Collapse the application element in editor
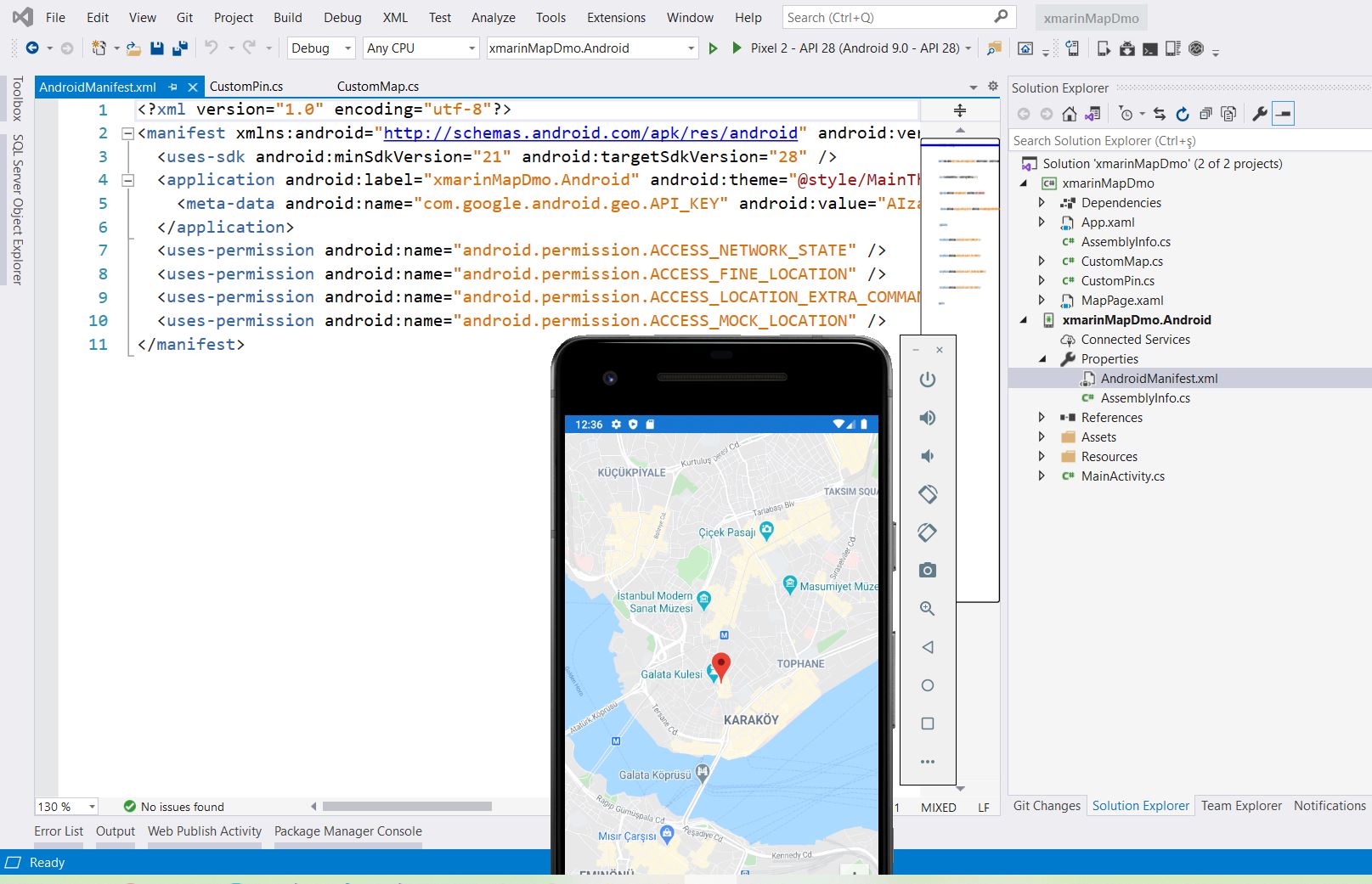 (128, 180)
